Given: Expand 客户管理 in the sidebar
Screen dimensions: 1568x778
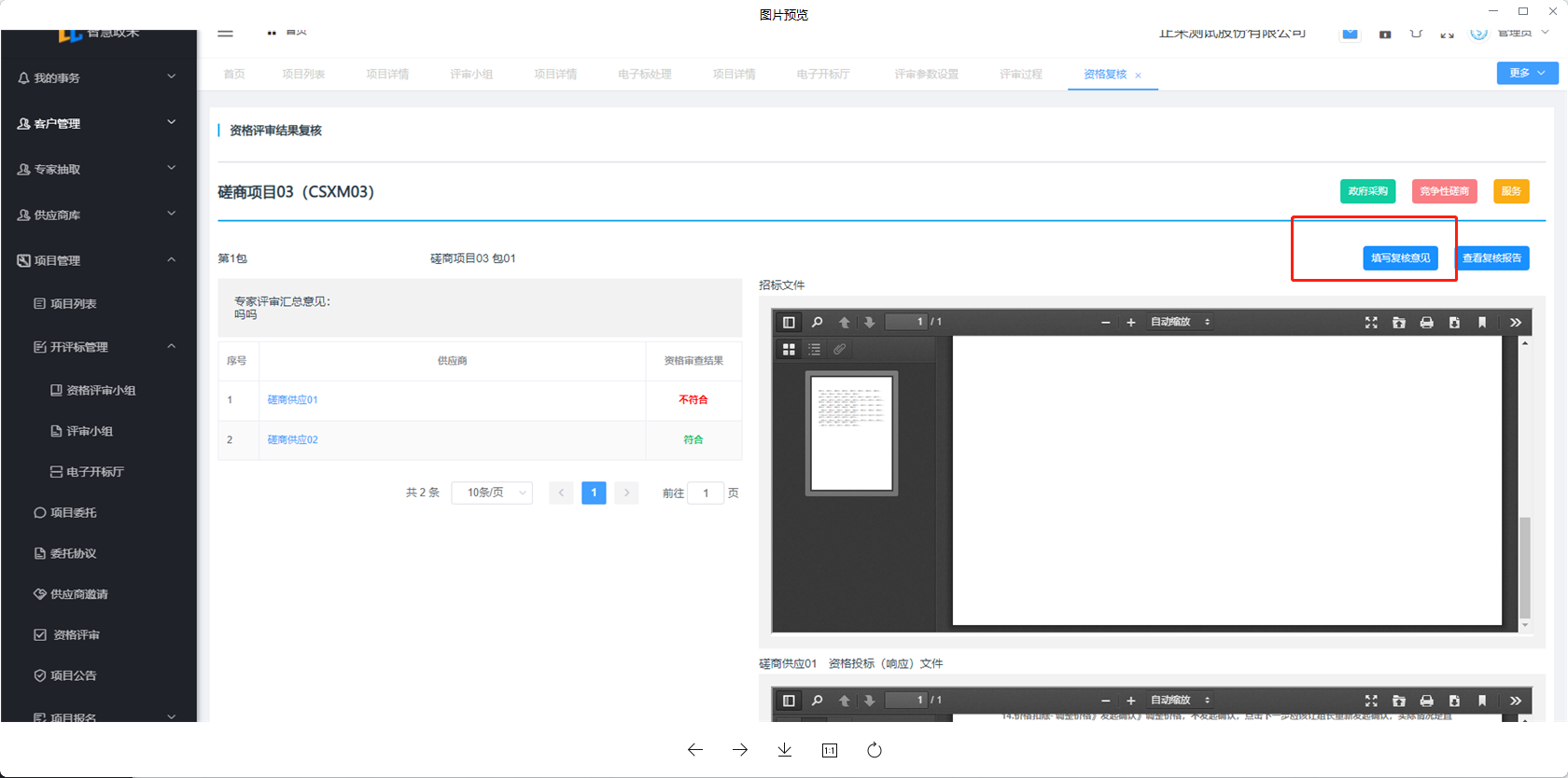Looking at the screenshot, I should [x=98, y=123].
